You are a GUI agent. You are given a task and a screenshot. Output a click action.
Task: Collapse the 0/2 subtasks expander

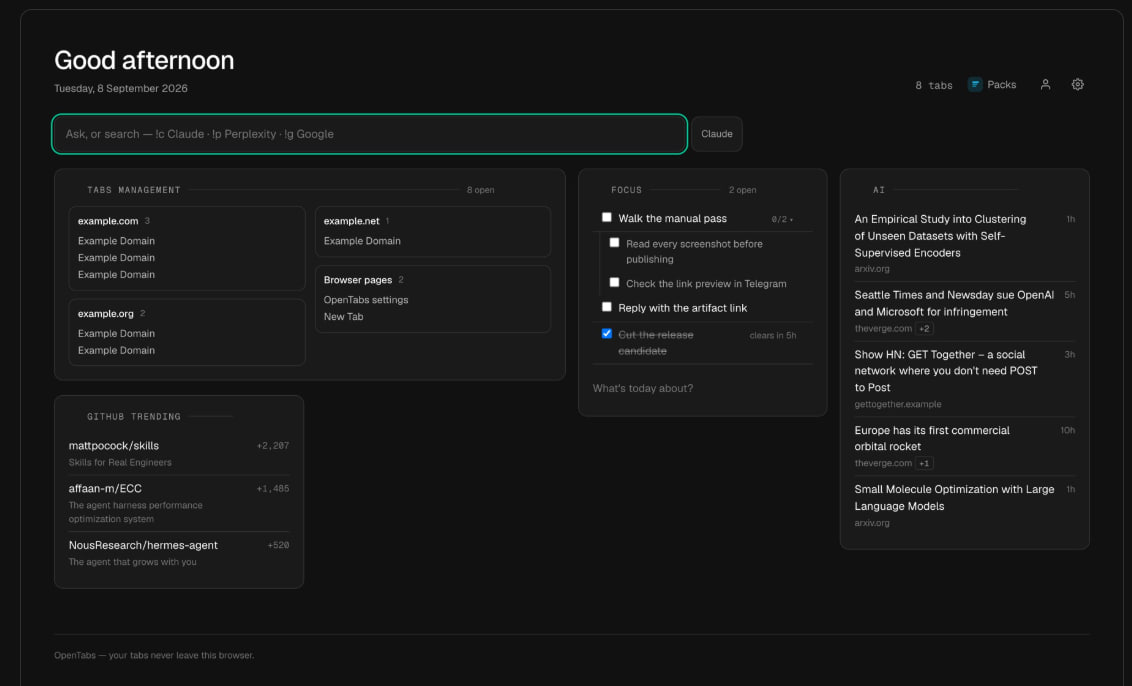783,219
